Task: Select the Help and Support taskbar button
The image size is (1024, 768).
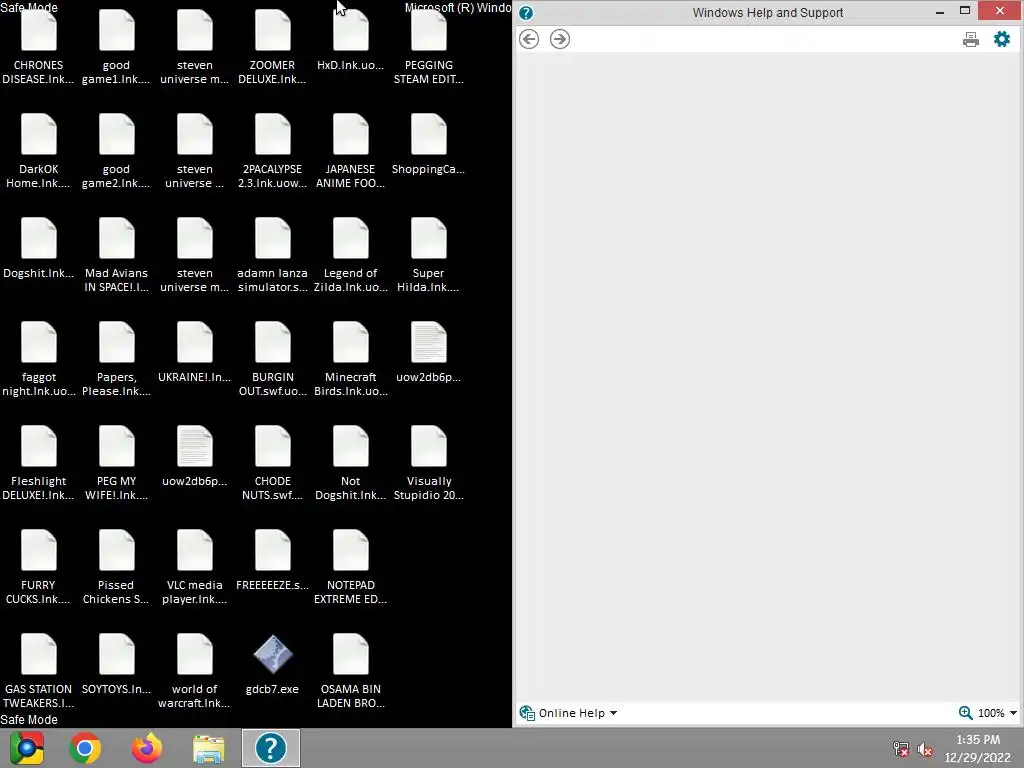Action: pos(271,748)
